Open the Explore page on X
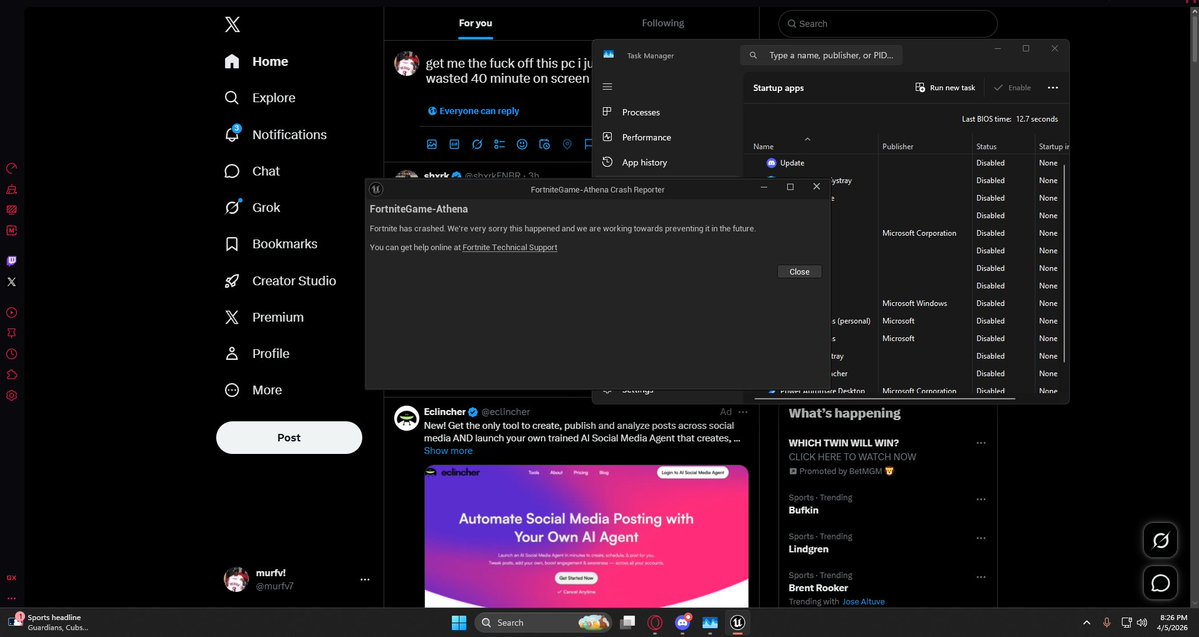 pos(259,98)
